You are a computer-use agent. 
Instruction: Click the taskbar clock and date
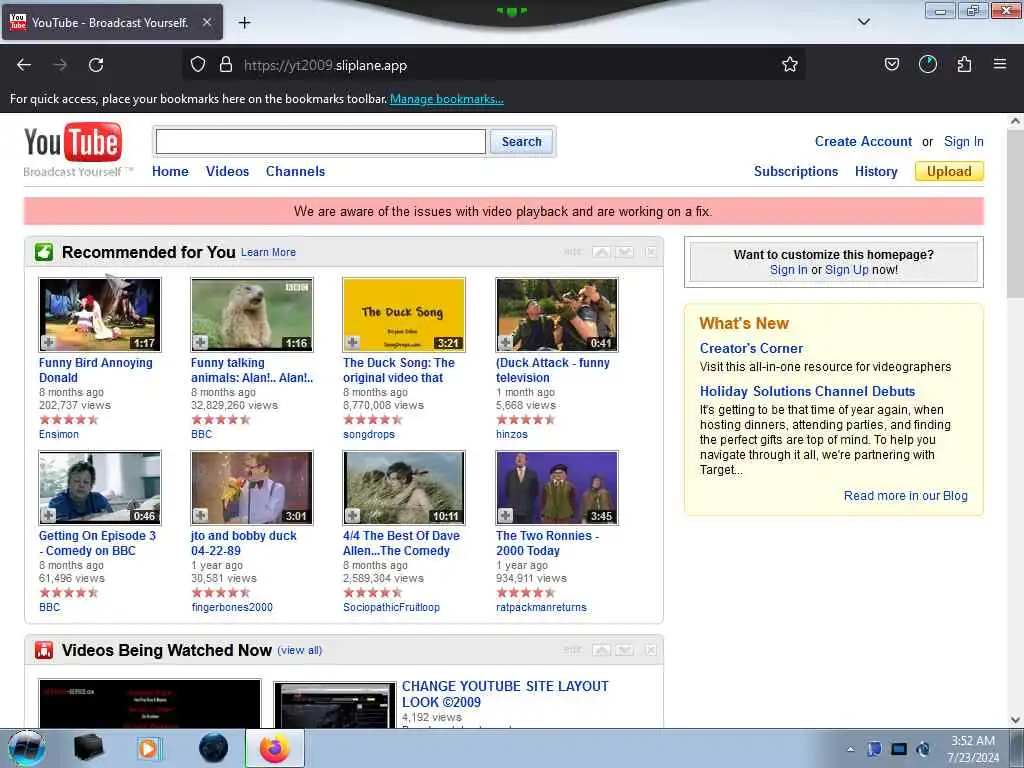tap(973, 748)
